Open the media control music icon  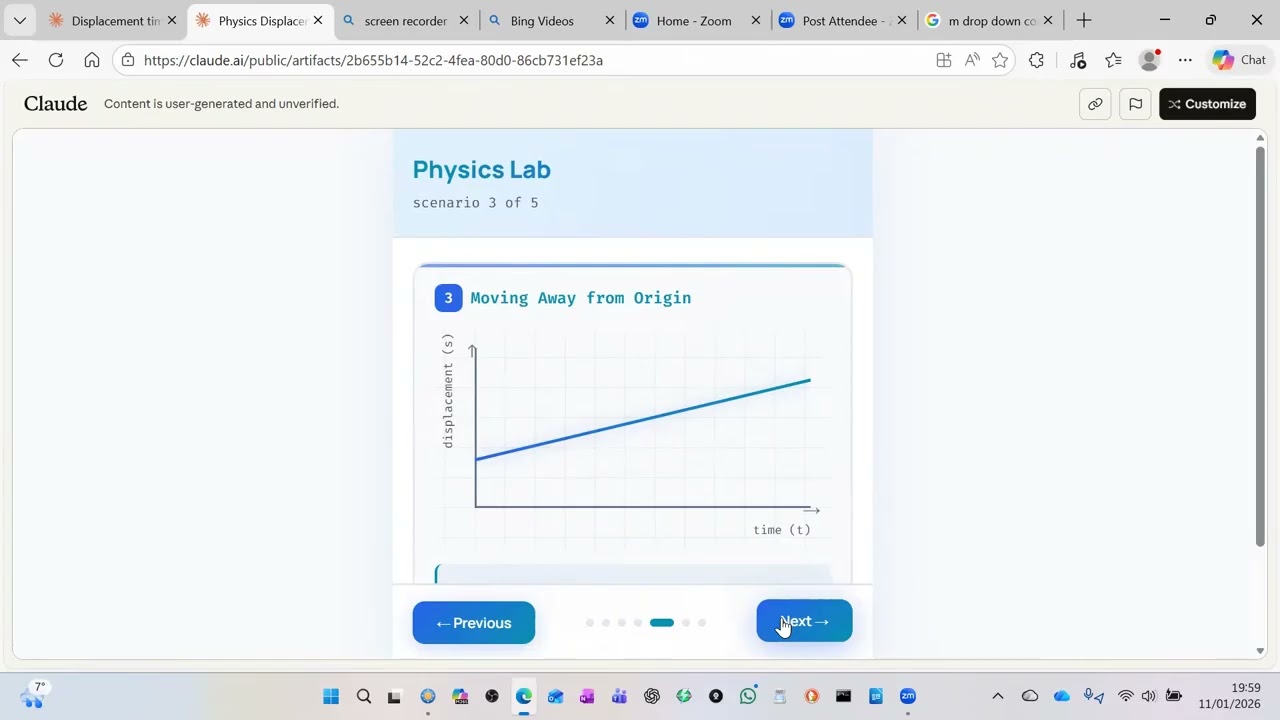(x=1077, y=60)
